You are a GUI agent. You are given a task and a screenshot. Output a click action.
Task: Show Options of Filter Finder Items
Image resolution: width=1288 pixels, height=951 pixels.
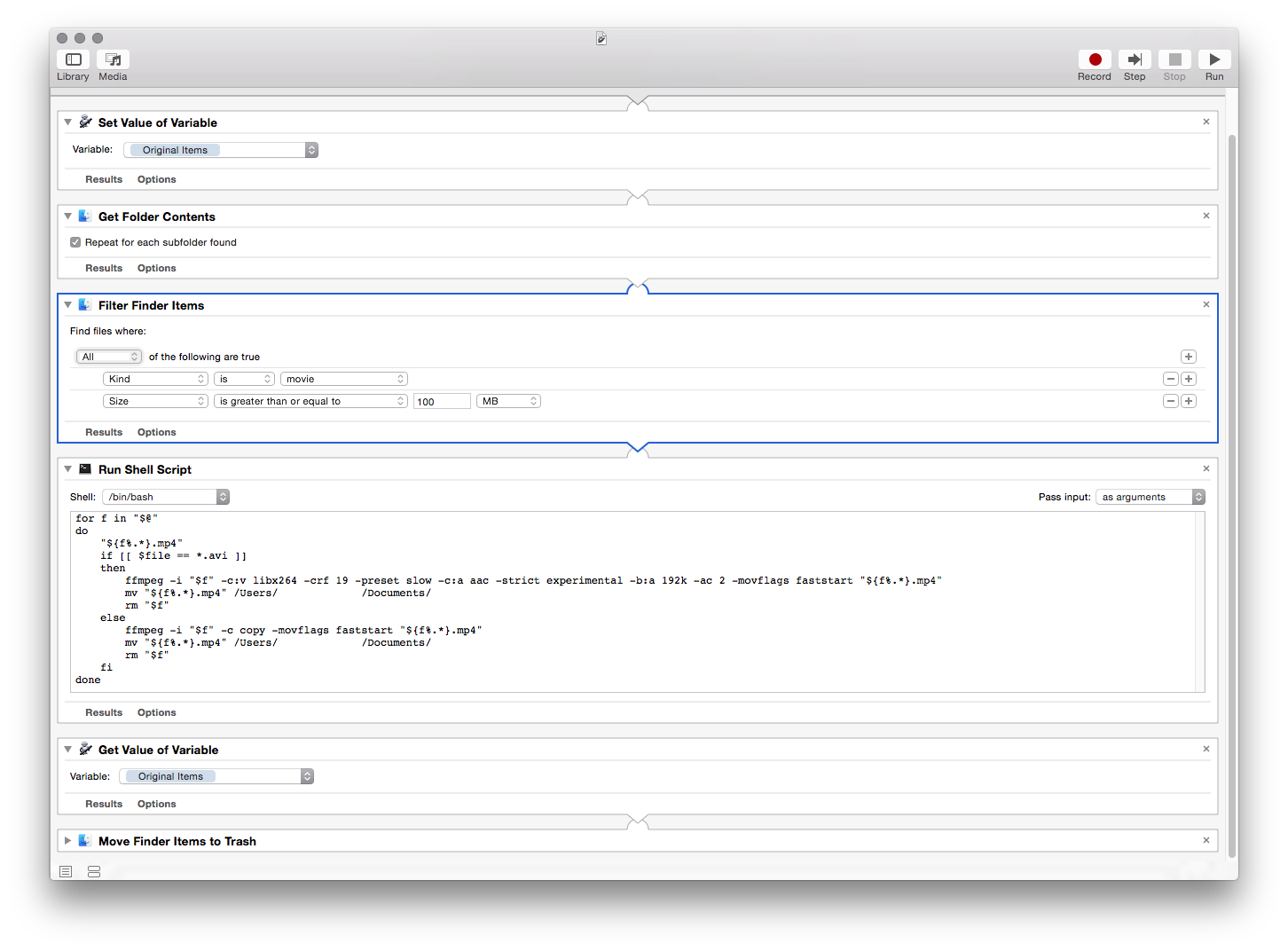pos(157,432)
